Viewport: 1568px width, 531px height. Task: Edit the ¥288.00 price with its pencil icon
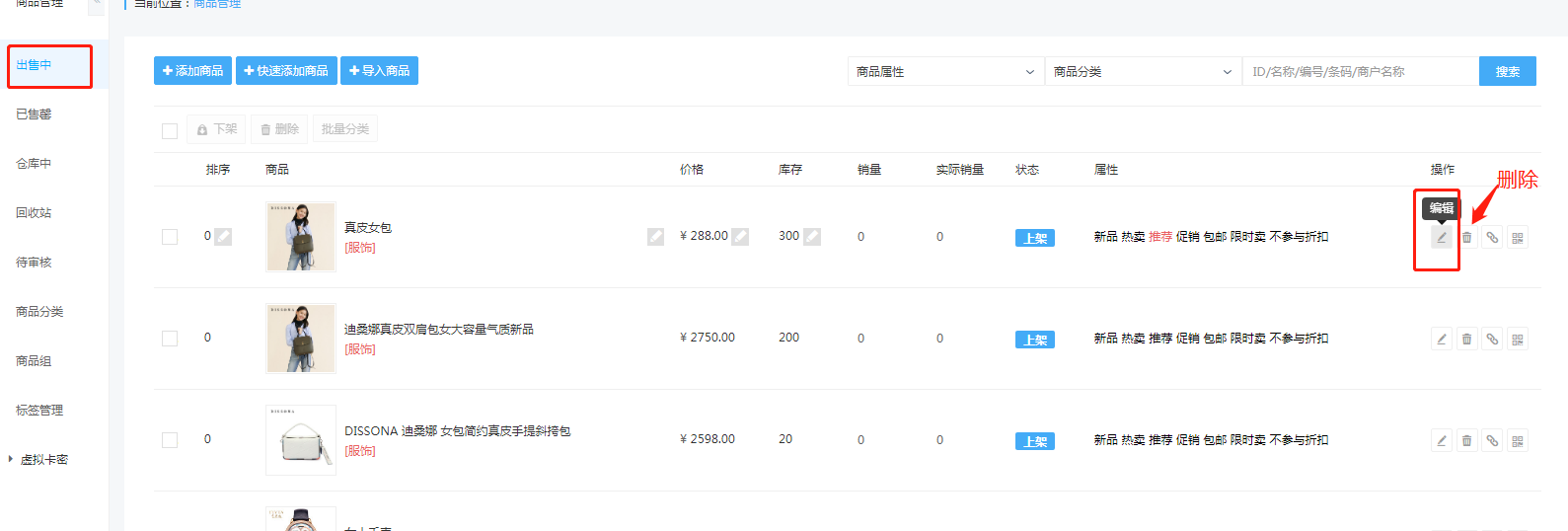point(740,237)
